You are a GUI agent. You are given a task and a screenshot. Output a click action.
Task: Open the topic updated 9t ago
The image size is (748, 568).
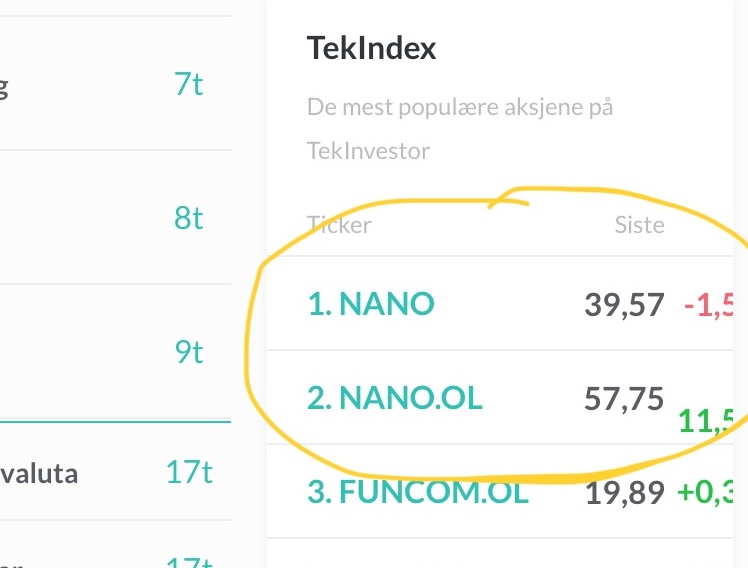115,352
